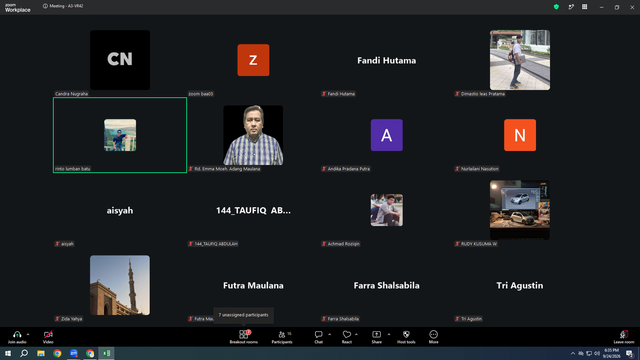Expand the arrow beside the Chat button
640x360 pixels.
coord(329,334)
